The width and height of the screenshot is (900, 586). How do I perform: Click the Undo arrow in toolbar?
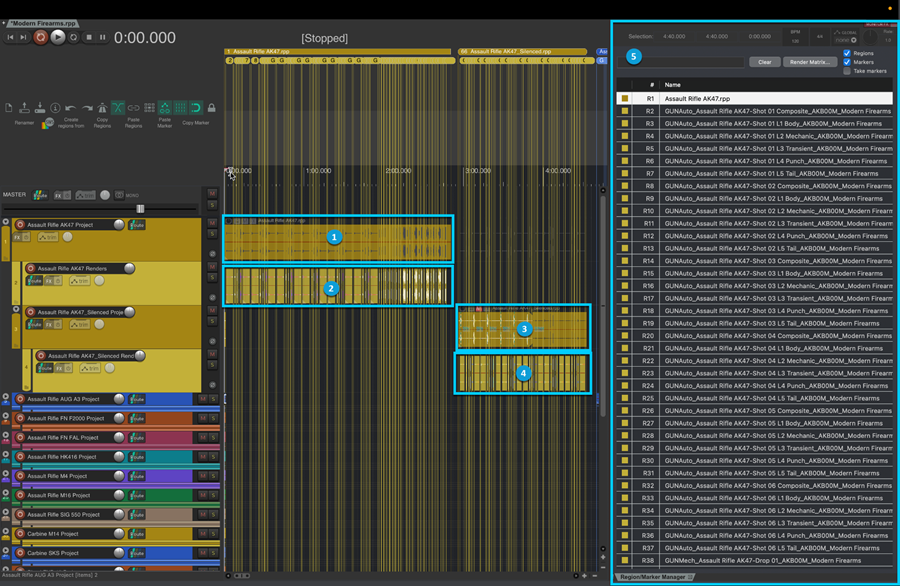click(70, 108)
